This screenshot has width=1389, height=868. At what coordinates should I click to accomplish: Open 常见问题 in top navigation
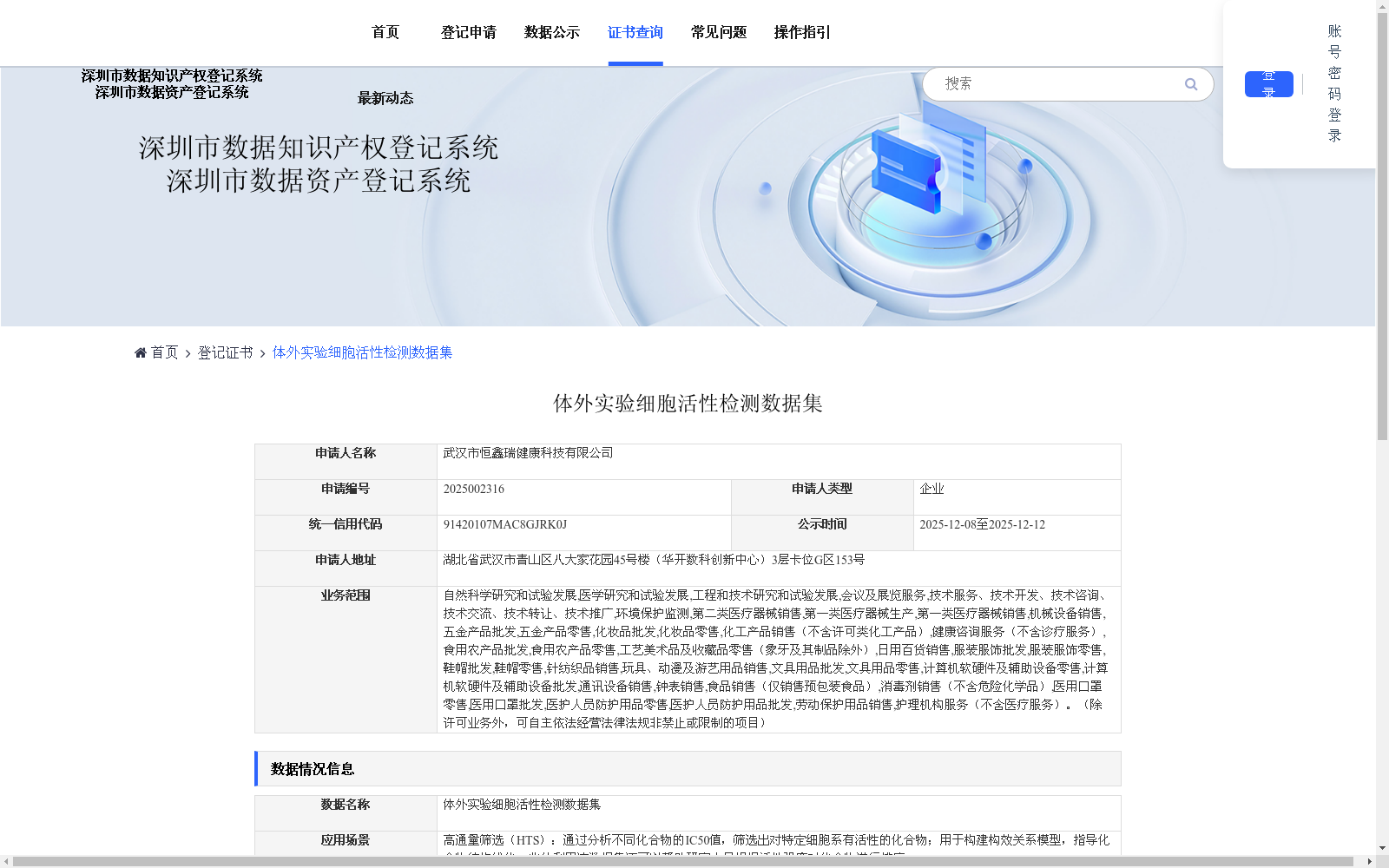[x=719, y=32]
